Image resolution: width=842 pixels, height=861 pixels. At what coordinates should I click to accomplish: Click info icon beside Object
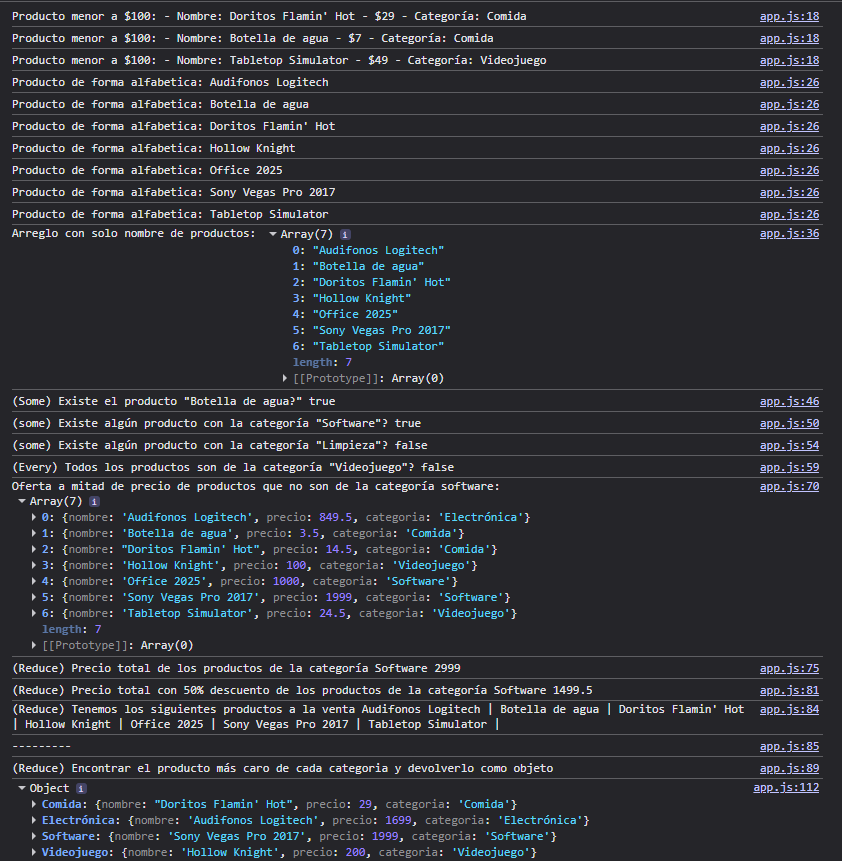(x=81, y=789)
